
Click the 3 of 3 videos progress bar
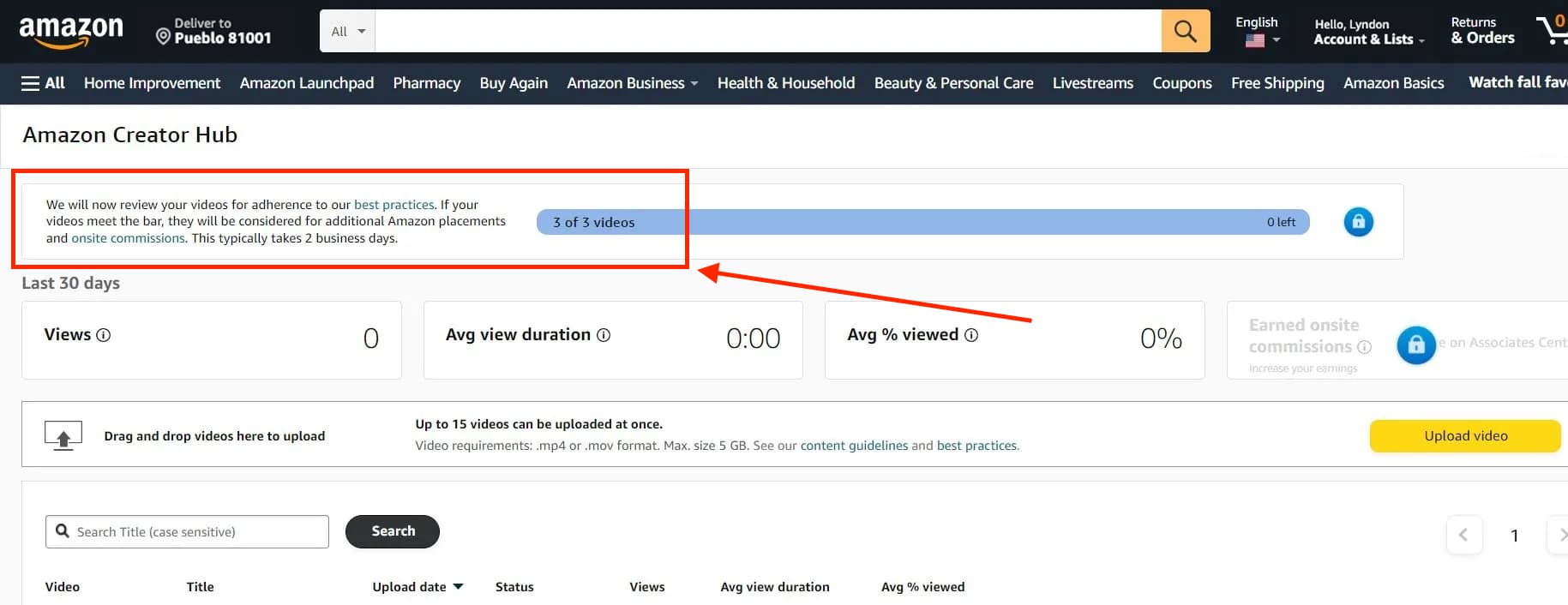pyautogui.click(x=922, y=222)
